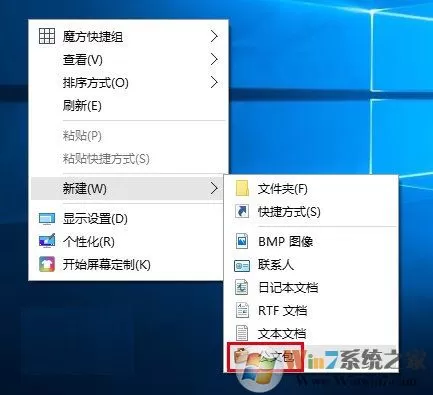Open the 排序方式(O) menu entry

point(128,83)
